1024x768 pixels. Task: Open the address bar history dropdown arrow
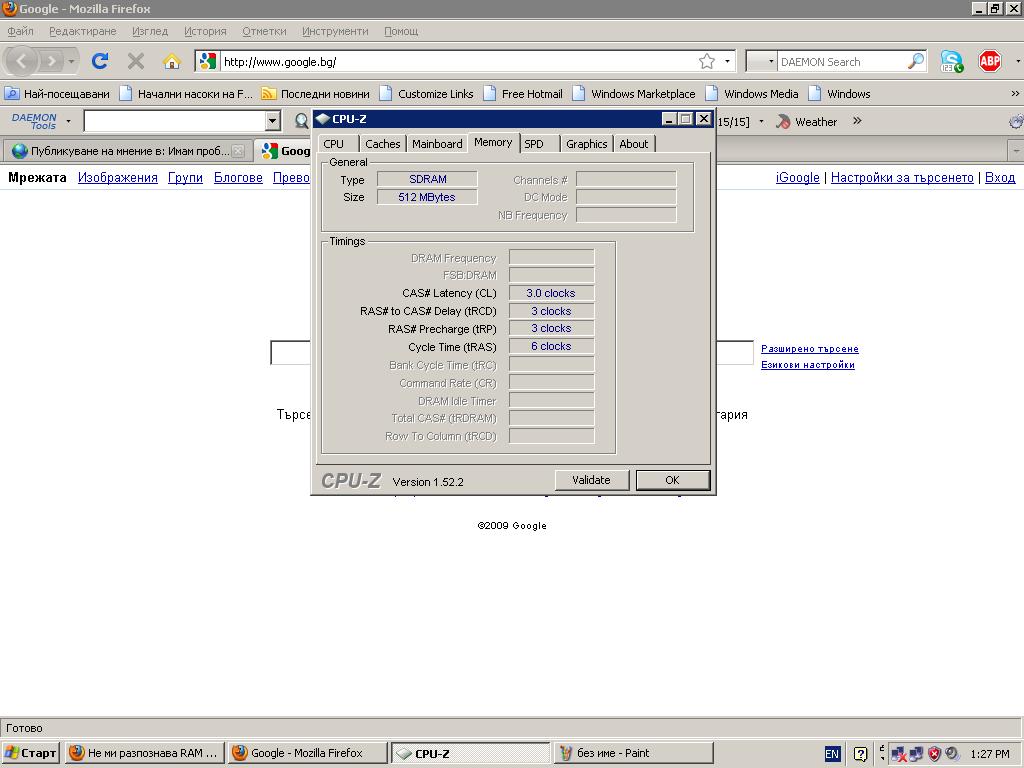coord(727,61)
